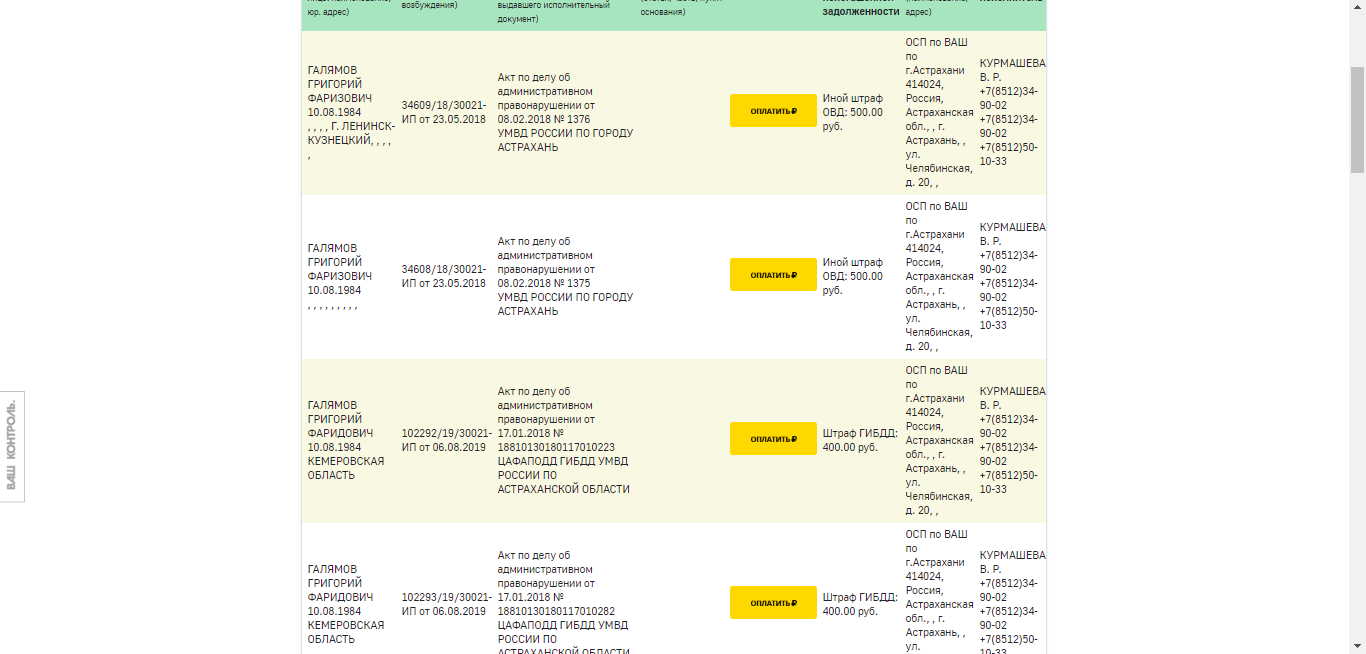This screenshot has width=1366, height=654.
Task: Click bailiff КУРМАШЕВА В. Р. in row 102293/19/30021-ИП
Action: (x=1012, y=561)
